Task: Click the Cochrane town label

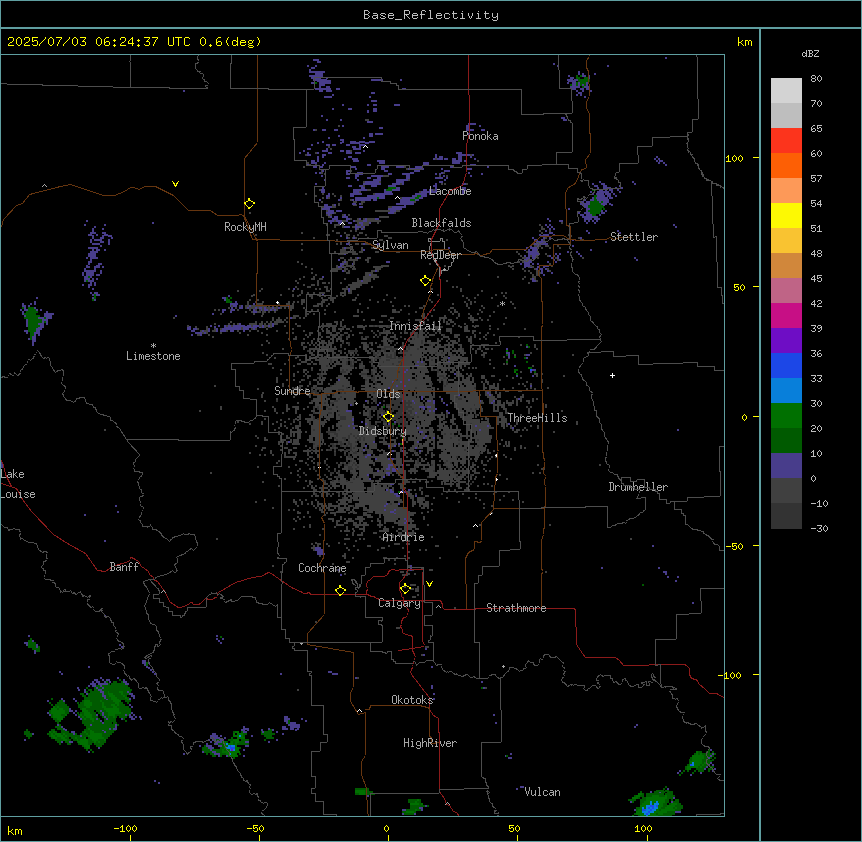Action: (x=322, y=568)
